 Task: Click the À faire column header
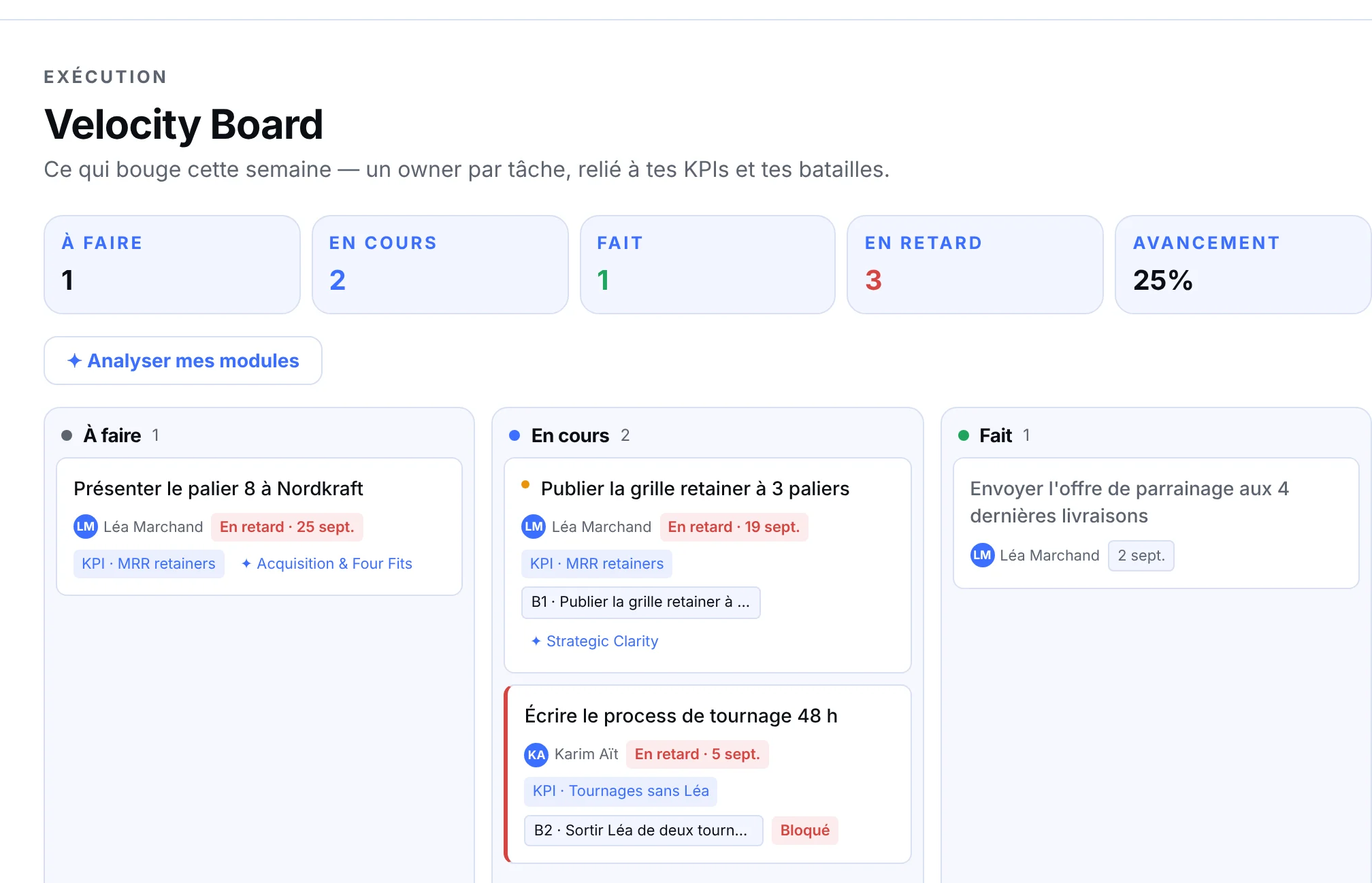(112, 435)
